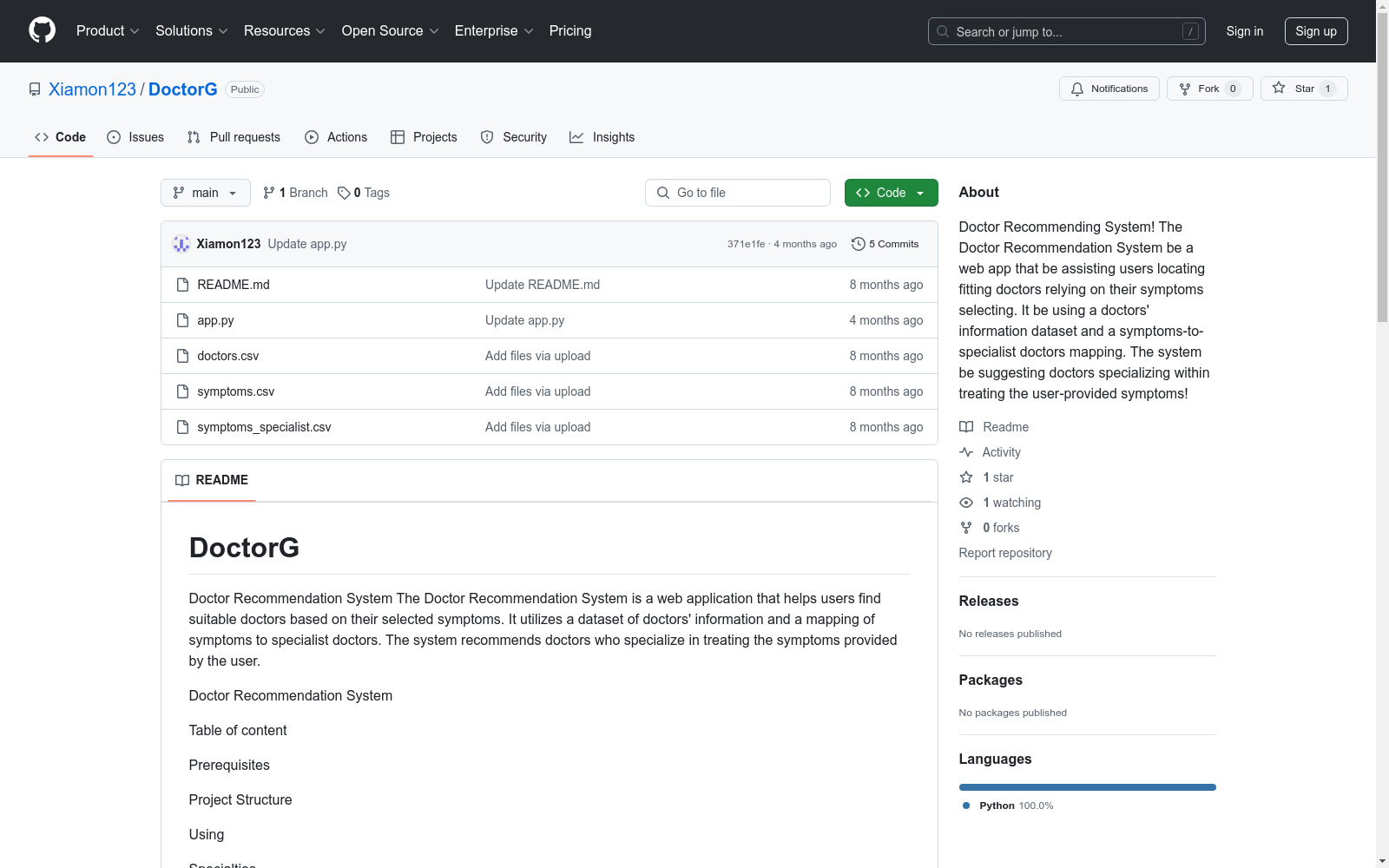Viewport: 1389px width, 868px height.
Task: Click the Sign in link
Action: coord(1245,31)
